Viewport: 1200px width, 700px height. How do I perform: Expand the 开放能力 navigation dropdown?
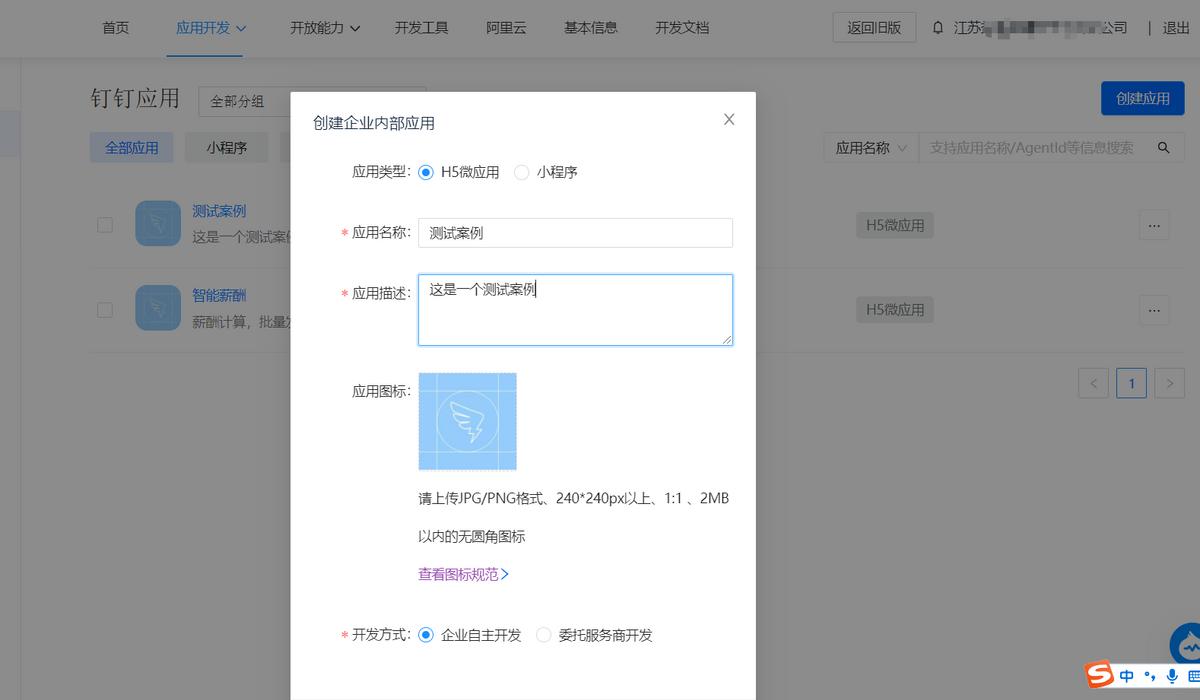(x=325, y=28)
